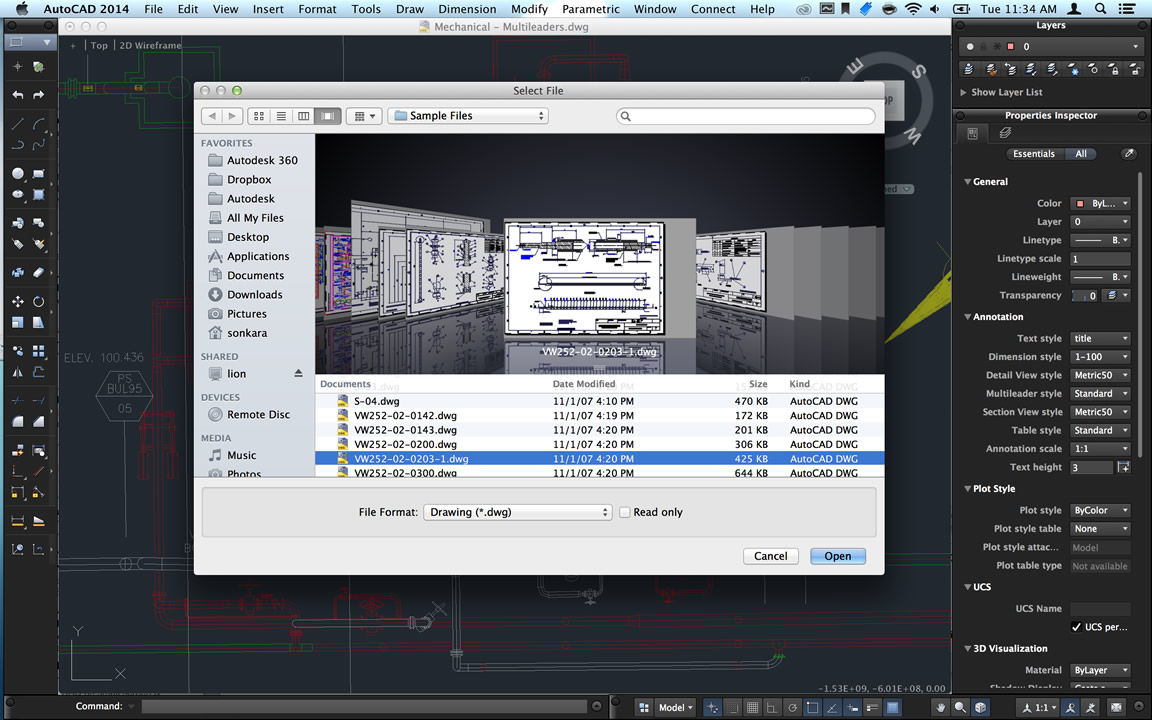
Task: Eject the lion shared volume
Action: click(x=298, y=374)
